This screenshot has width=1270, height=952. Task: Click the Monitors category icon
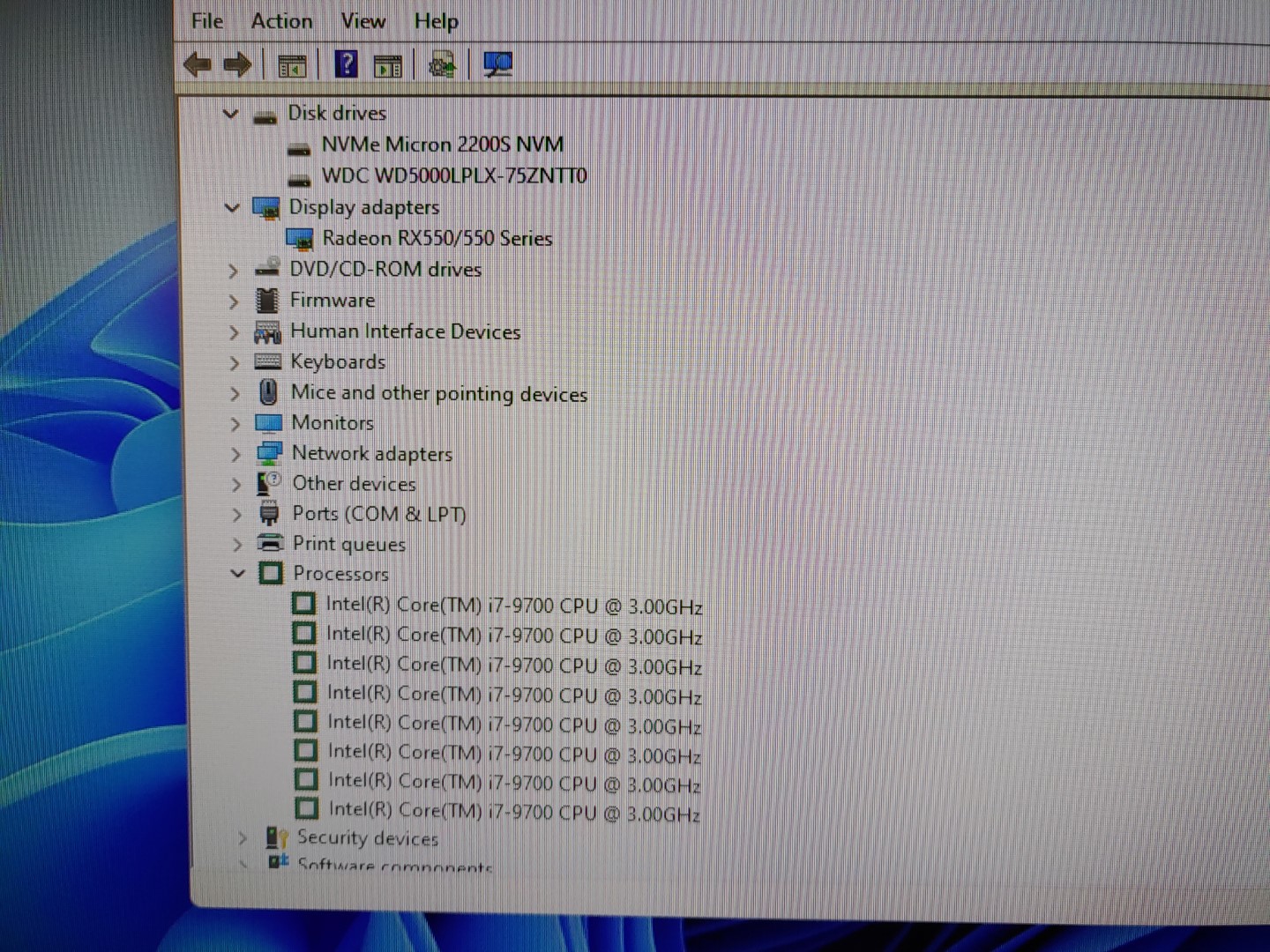pos(268,423)
